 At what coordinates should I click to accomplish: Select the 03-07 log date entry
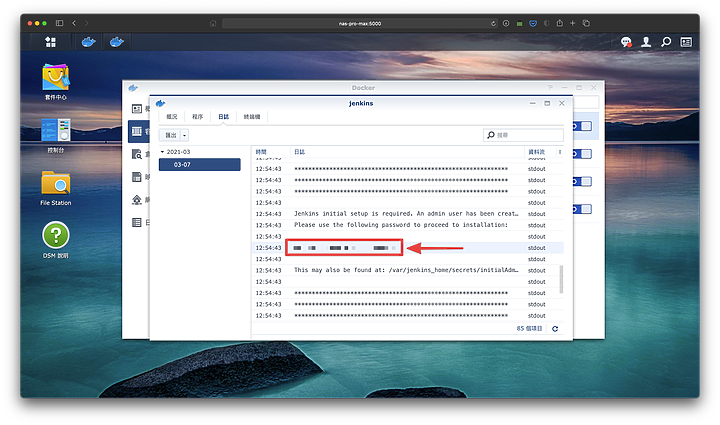coord(200,164)
